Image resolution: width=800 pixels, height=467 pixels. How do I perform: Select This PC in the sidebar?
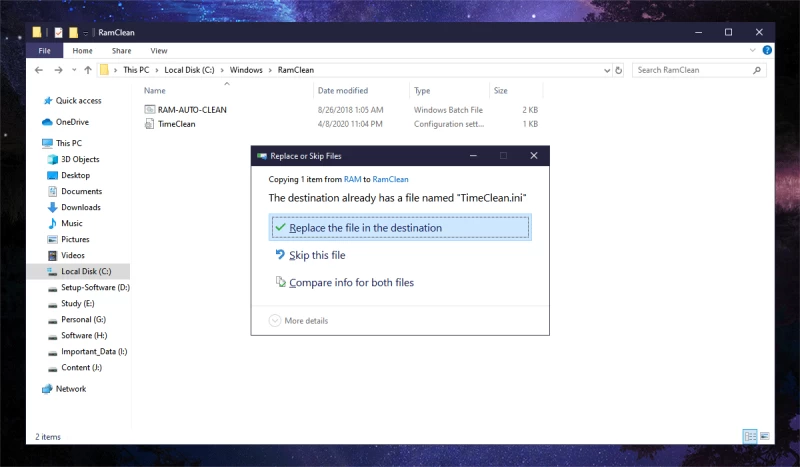[x=68, y=143]
